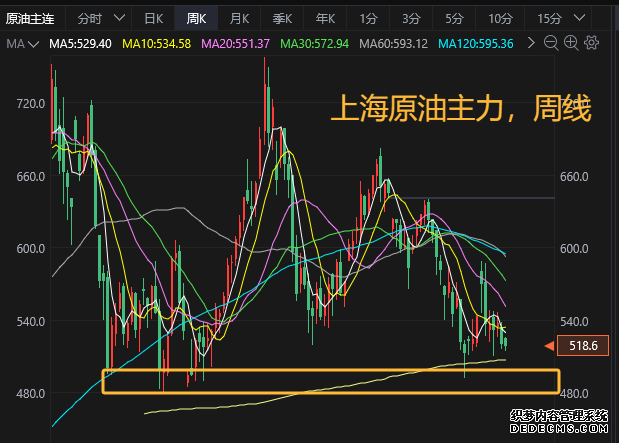
Task: Click the MA30:572.94 value label
Action: (314, 43)
